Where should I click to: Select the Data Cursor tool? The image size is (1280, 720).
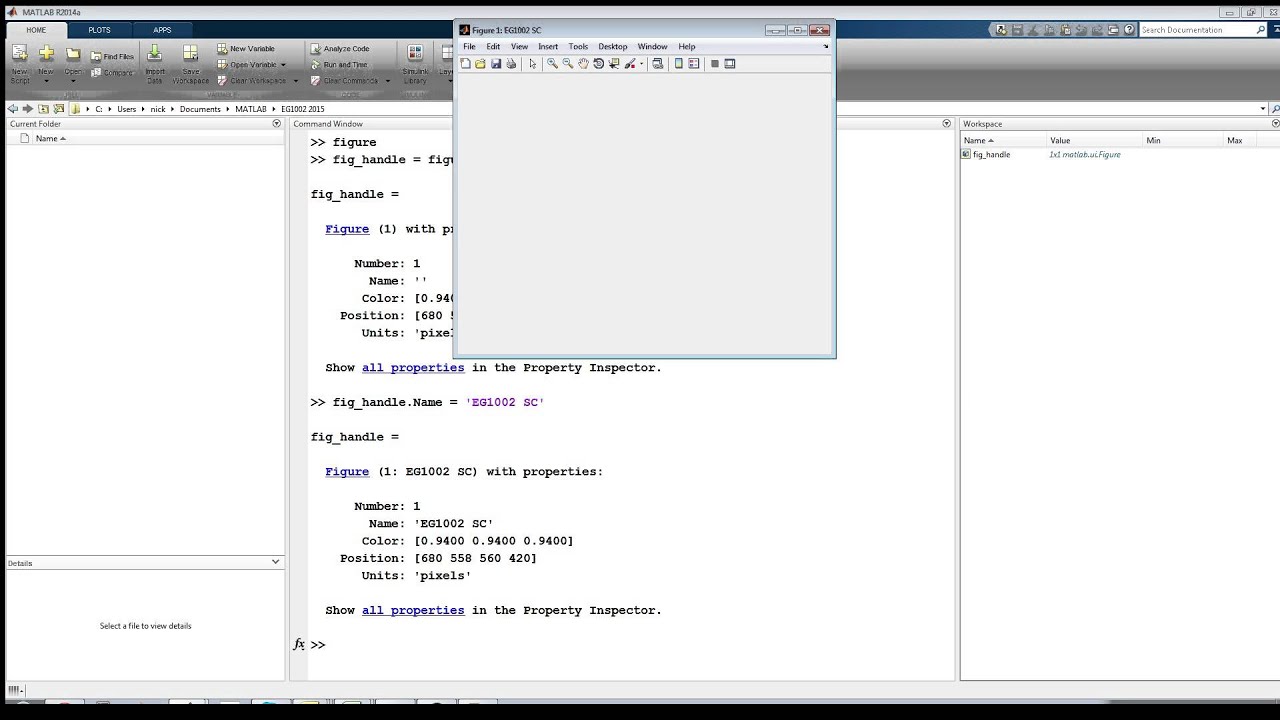tap(614, 64)
